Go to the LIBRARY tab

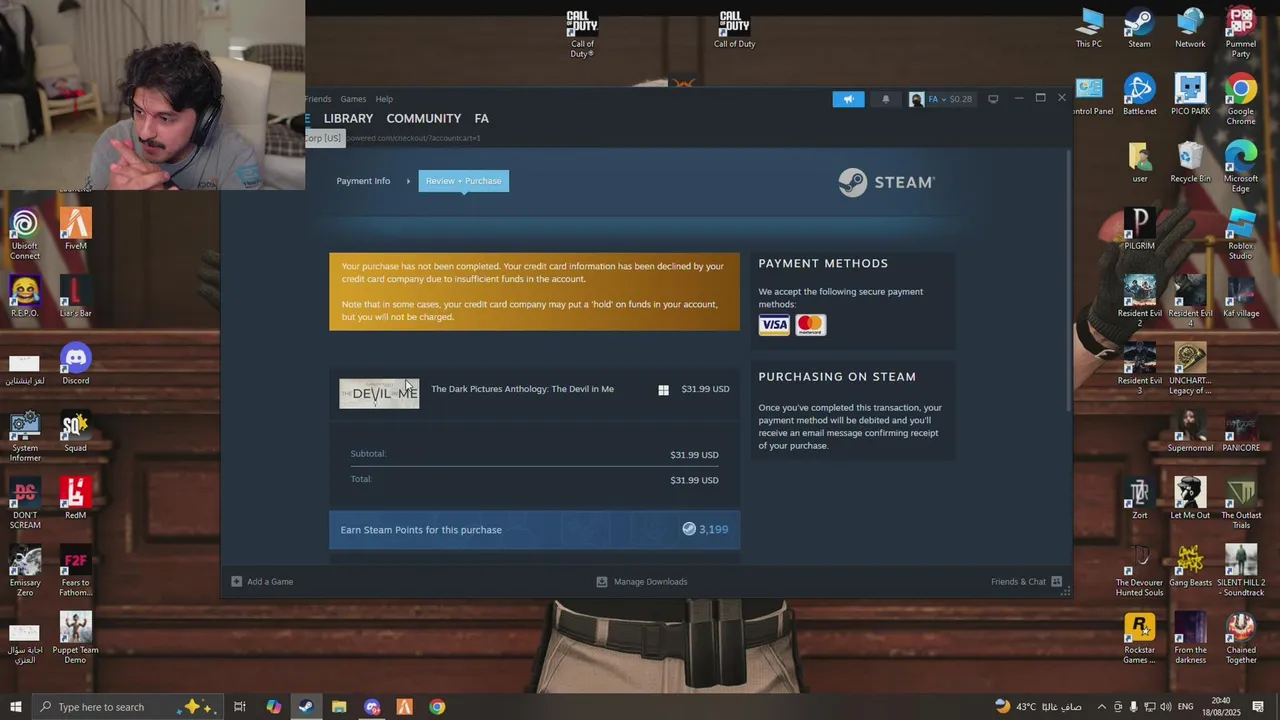[348, 118]
